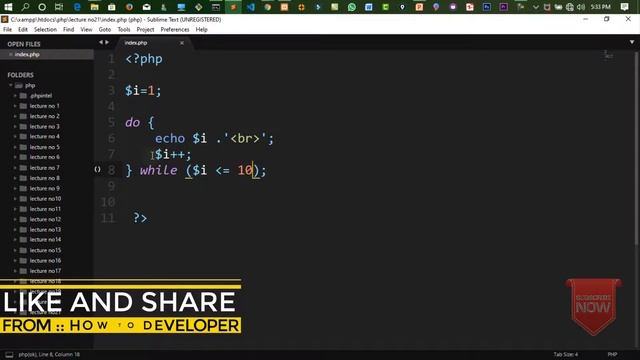
Task: Select lecture no10 folder
Action: pos(45,198)
